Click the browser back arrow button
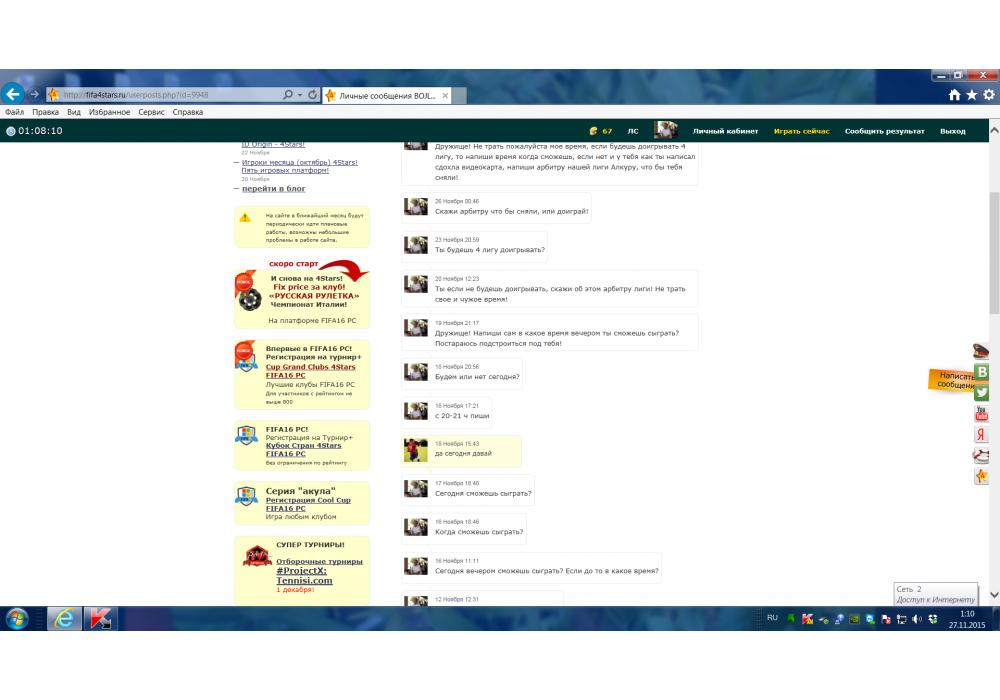Image resolution: width=1000 pixels, height=700 pixels. pyautogui.click(x=13, y=94)
